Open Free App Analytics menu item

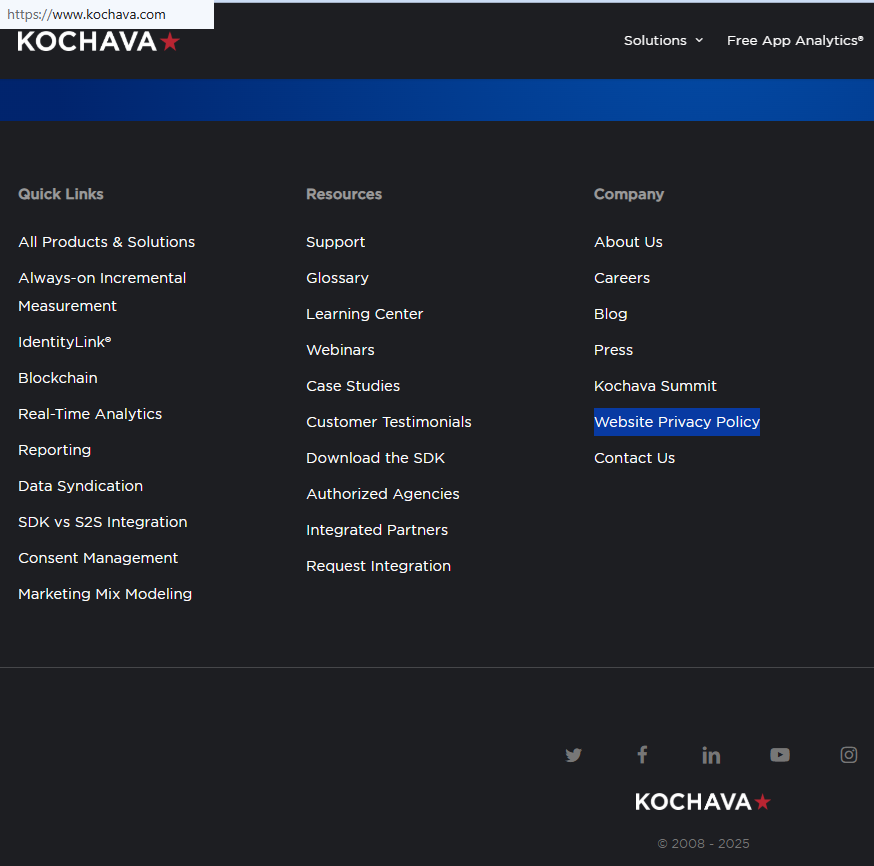tap(794, 41)
